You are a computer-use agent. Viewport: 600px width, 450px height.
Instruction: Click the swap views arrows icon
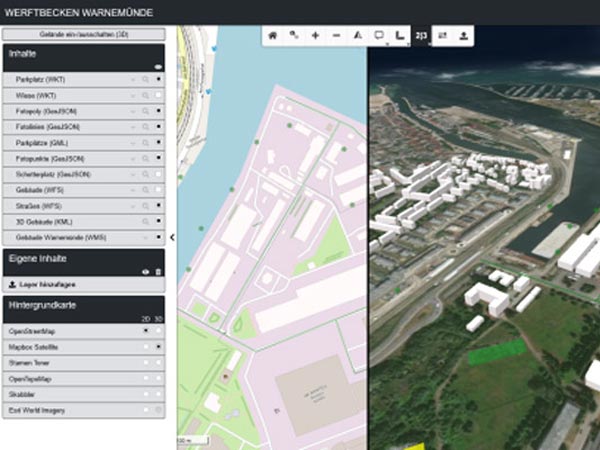pos(443,35)
